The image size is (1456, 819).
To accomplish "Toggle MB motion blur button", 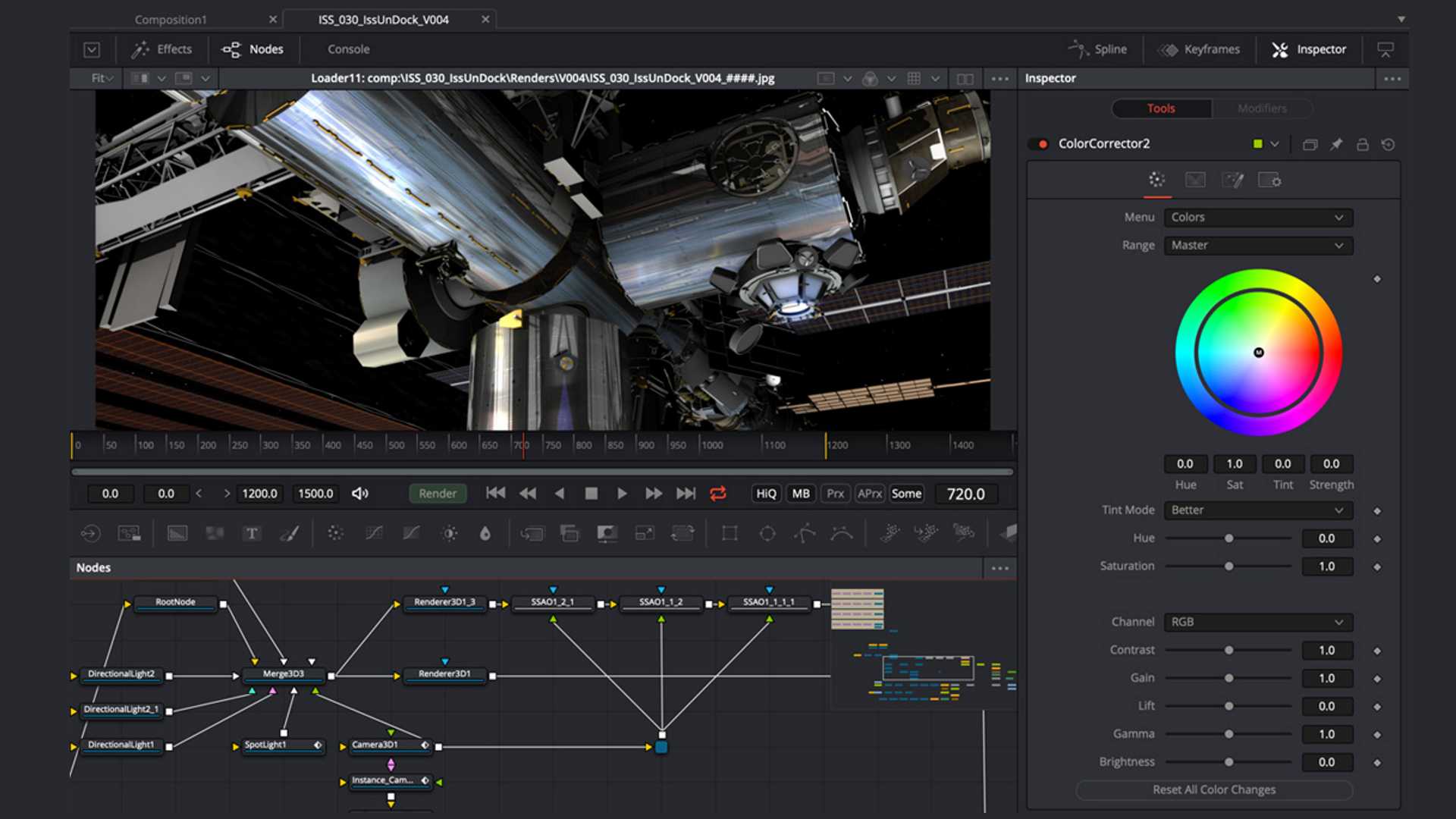I will coord(801,494).
